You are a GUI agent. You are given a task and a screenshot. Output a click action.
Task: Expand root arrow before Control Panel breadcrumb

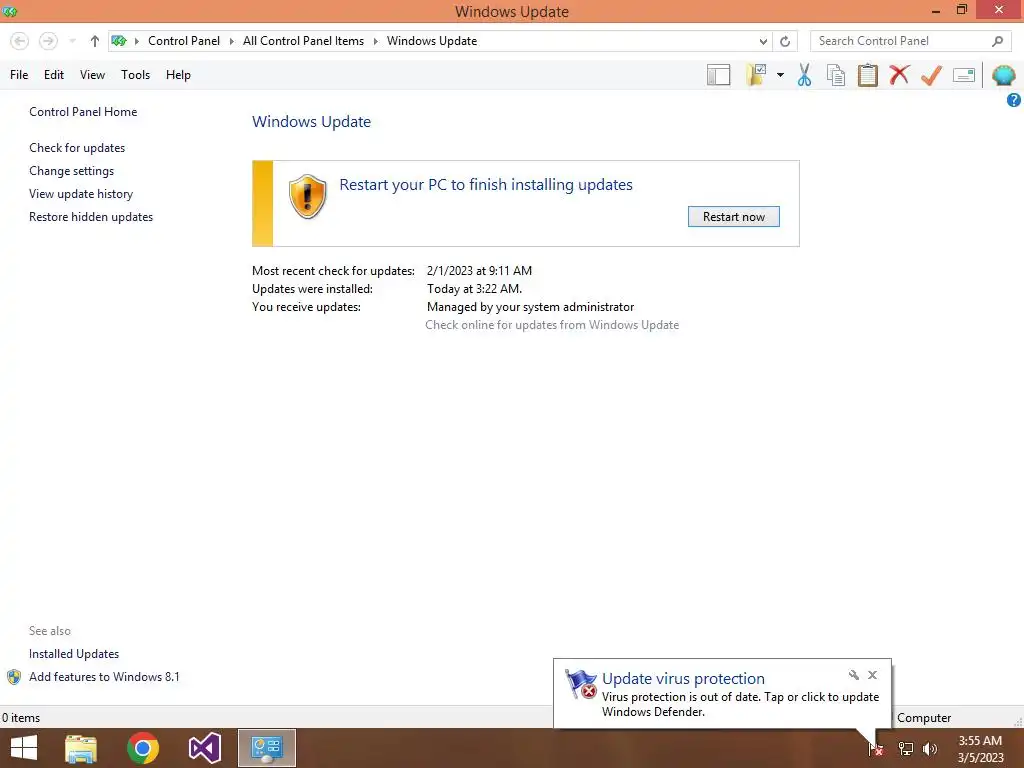coord(136,41)
